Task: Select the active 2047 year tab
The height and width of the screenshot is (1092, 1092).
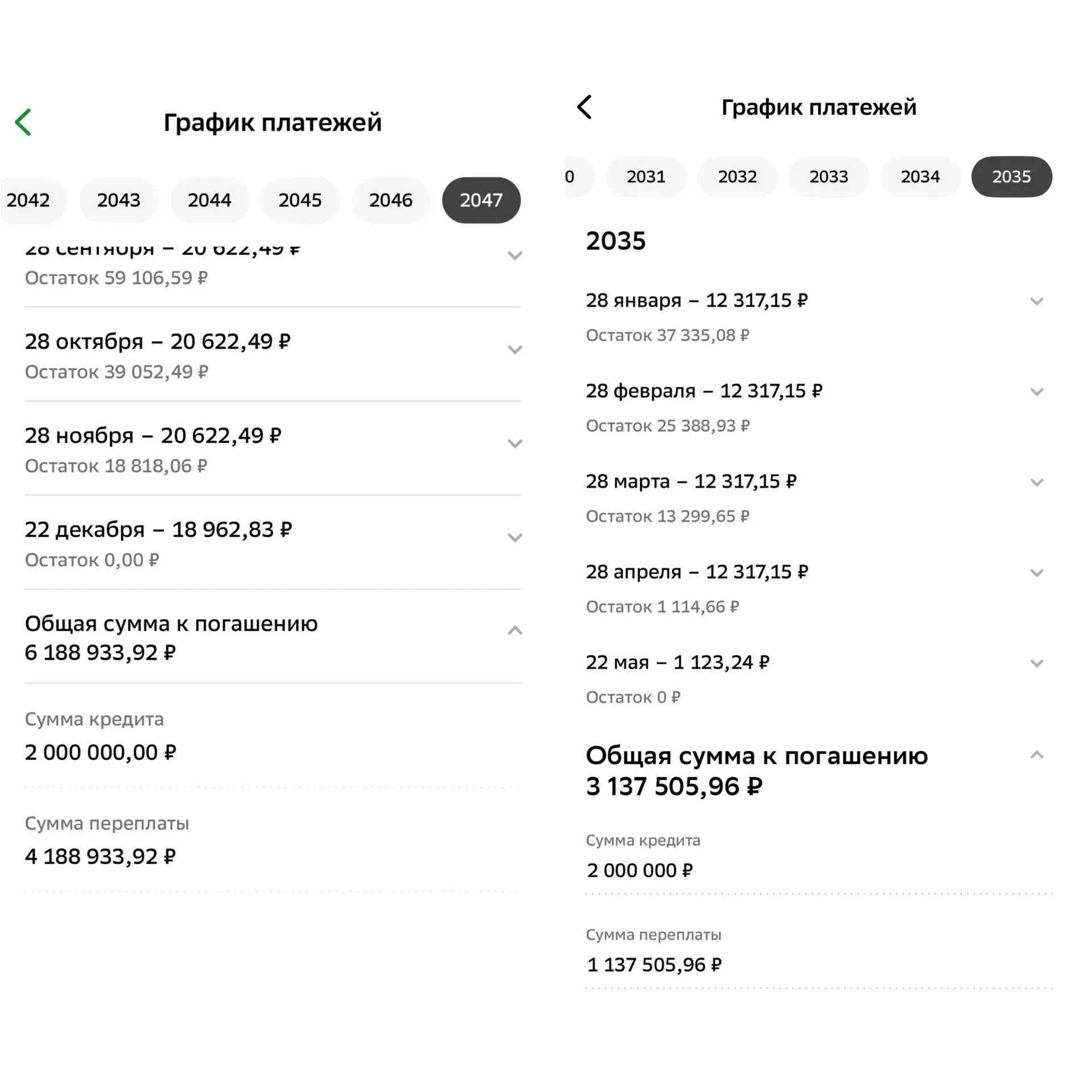Action: click(x=481, y=200)
